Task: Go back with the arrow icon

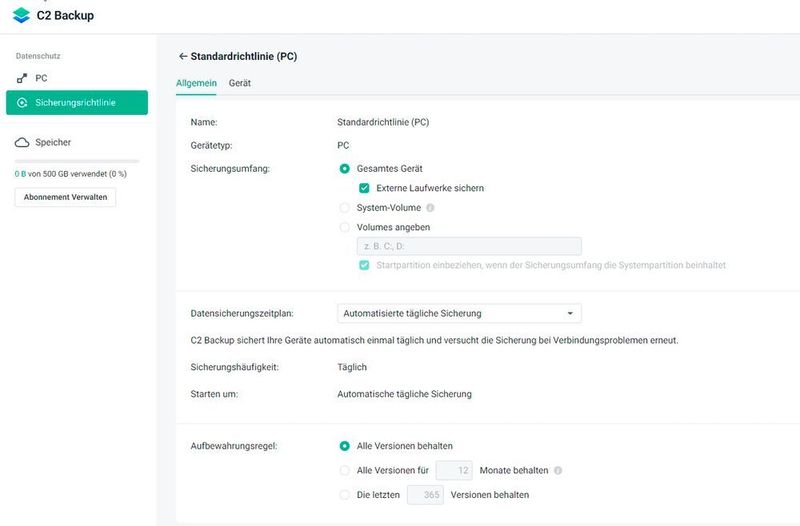Action: coord(183,57)
